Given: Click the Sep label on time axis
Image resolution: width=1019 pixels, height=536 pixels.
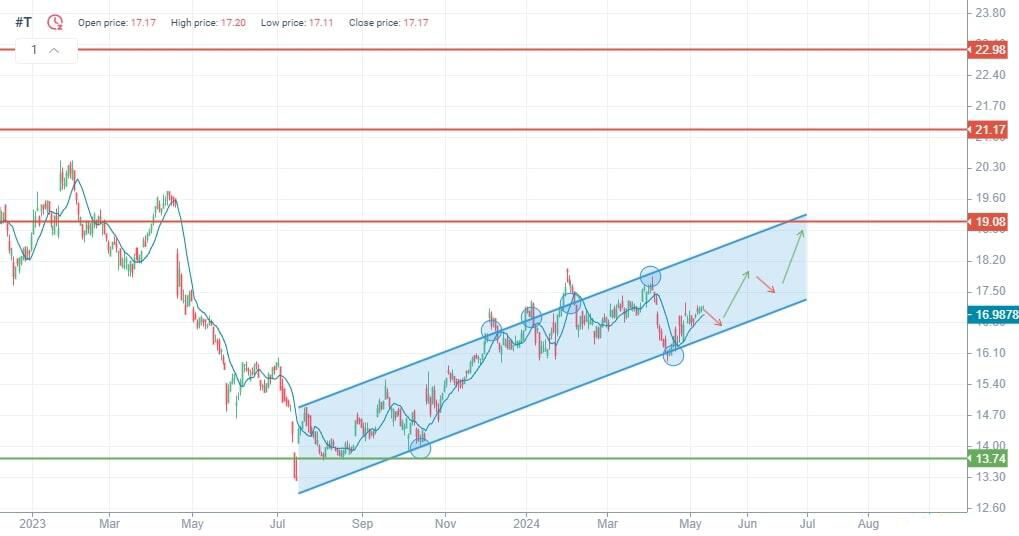Looking at the screenshot, I should 363,523.
